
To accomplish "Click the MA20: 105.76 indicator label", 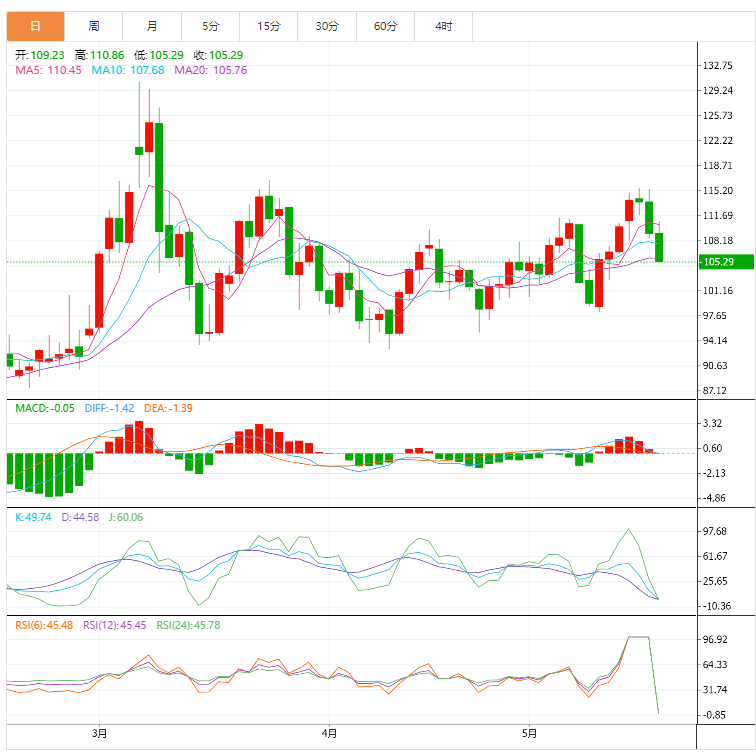I will (x=211, y=70).
